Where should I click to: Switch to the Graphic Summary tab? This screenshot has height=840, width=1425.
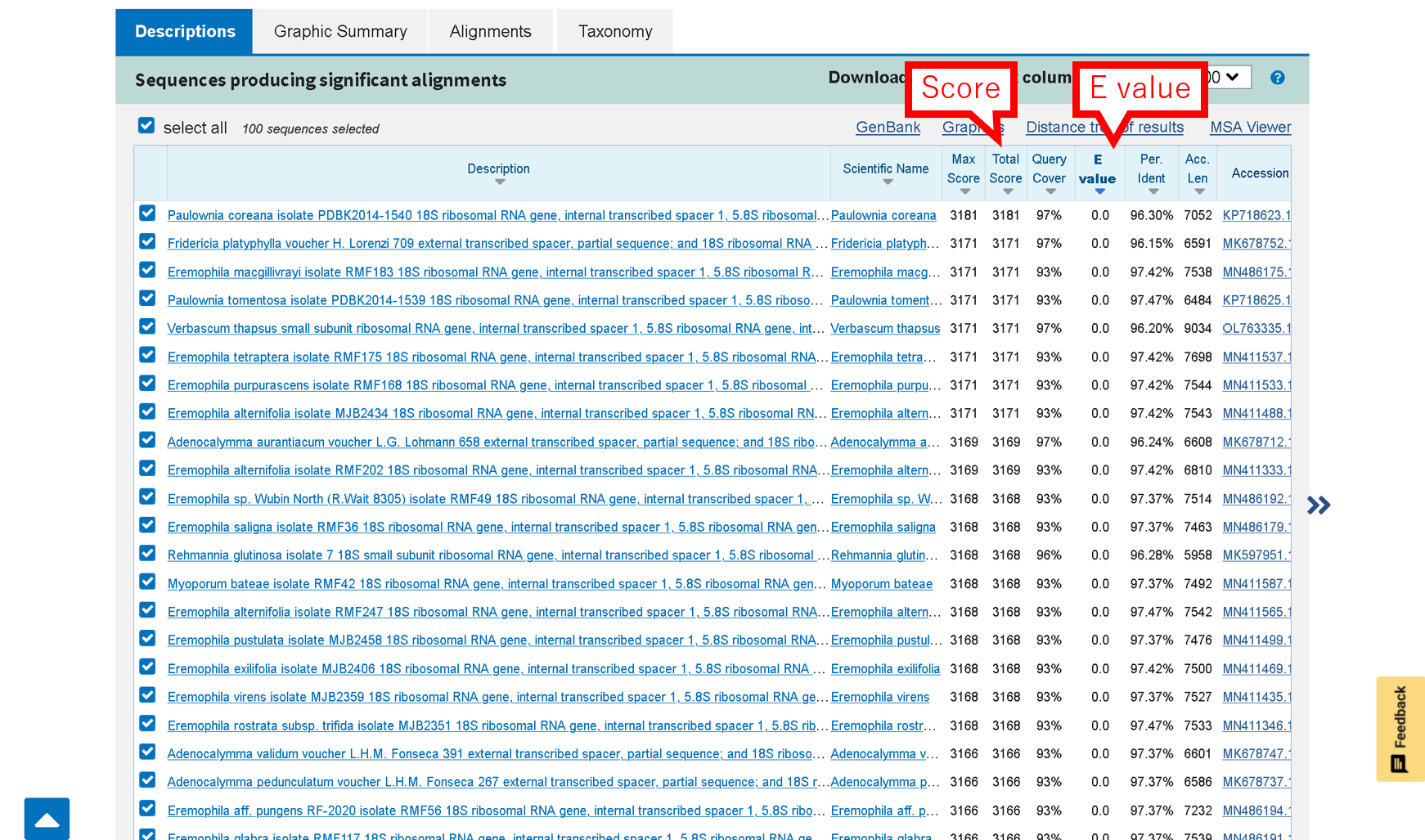[340, 32]
